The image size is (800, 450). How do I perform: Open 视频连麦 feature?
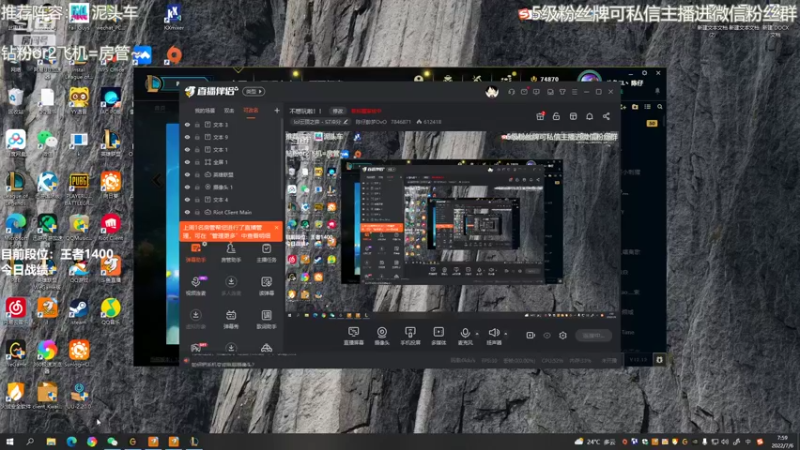point(196,286)
